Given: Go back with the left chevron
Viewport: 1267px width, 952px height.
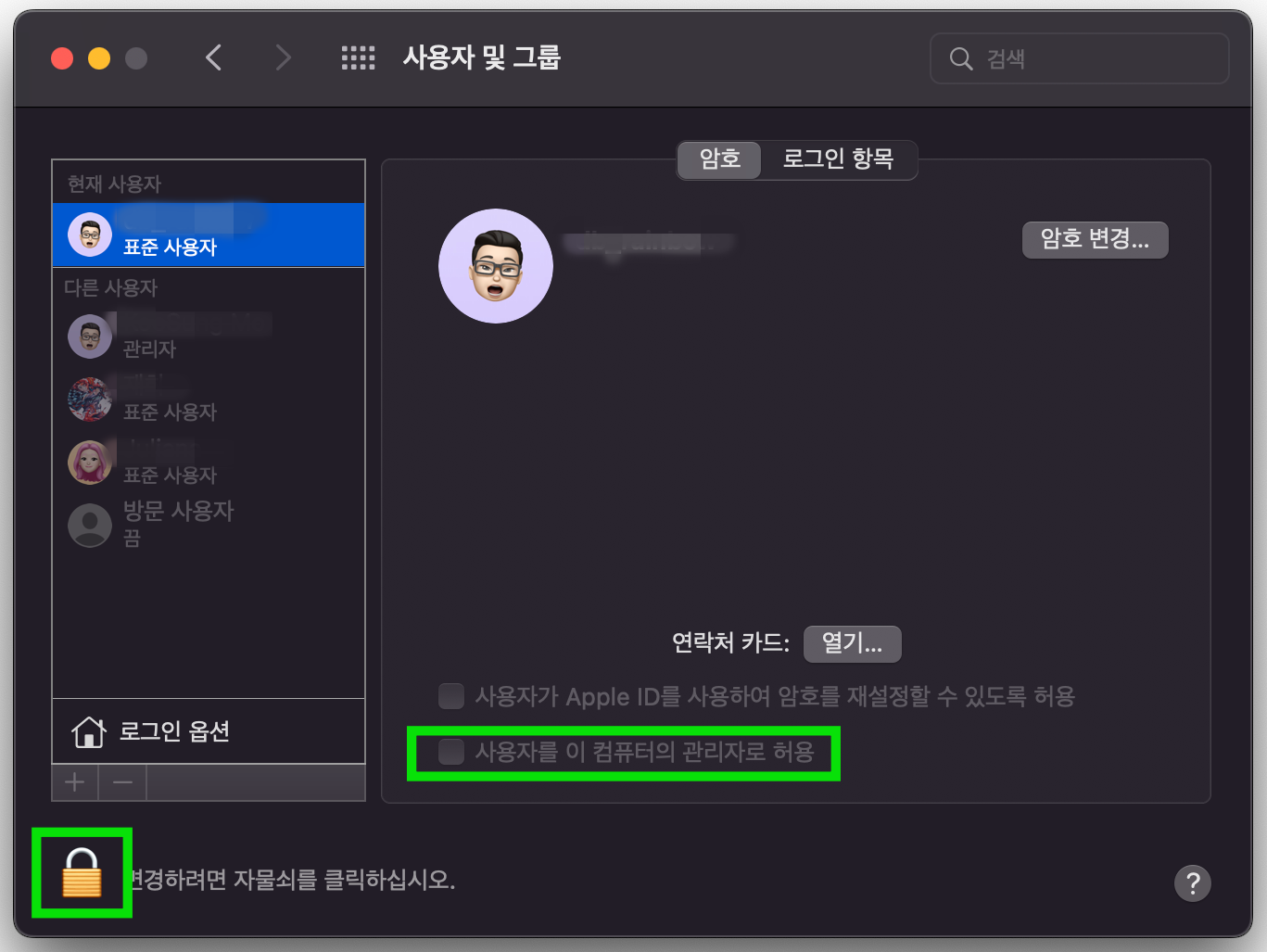Looking at the screenshot, I should [214, 58].
